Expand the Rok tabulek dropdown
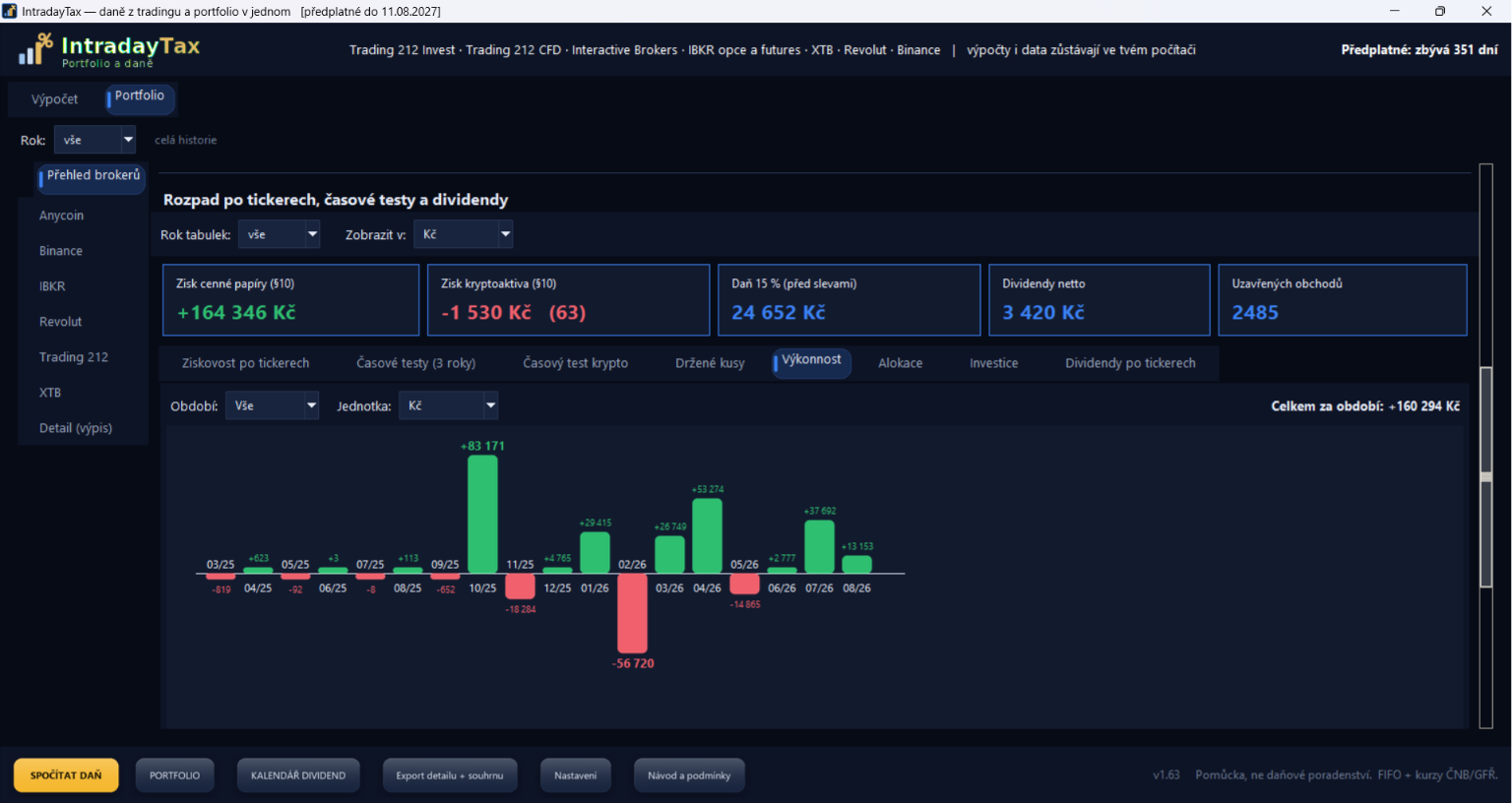 click(279, 234)
